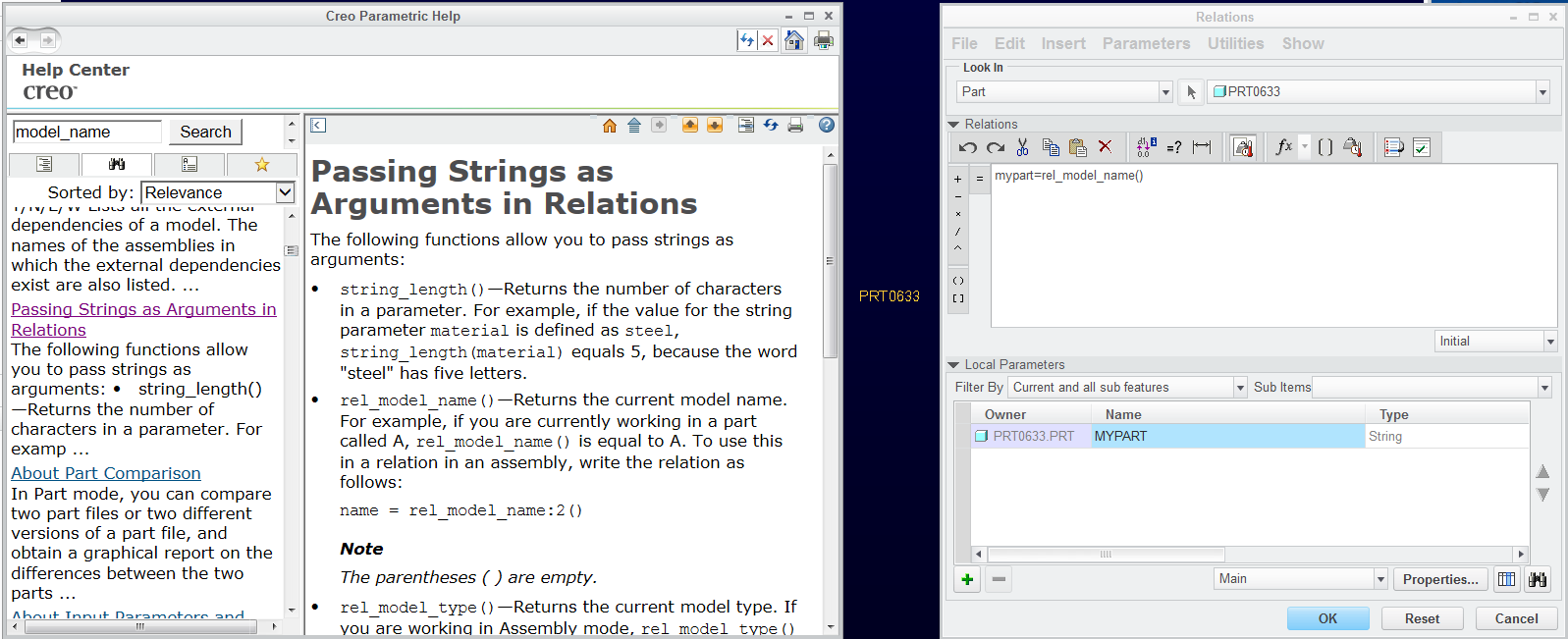Undo last edit in Relations toolbar
The width and height of the screenshot is (1568, 639).
tap(968, 147)
